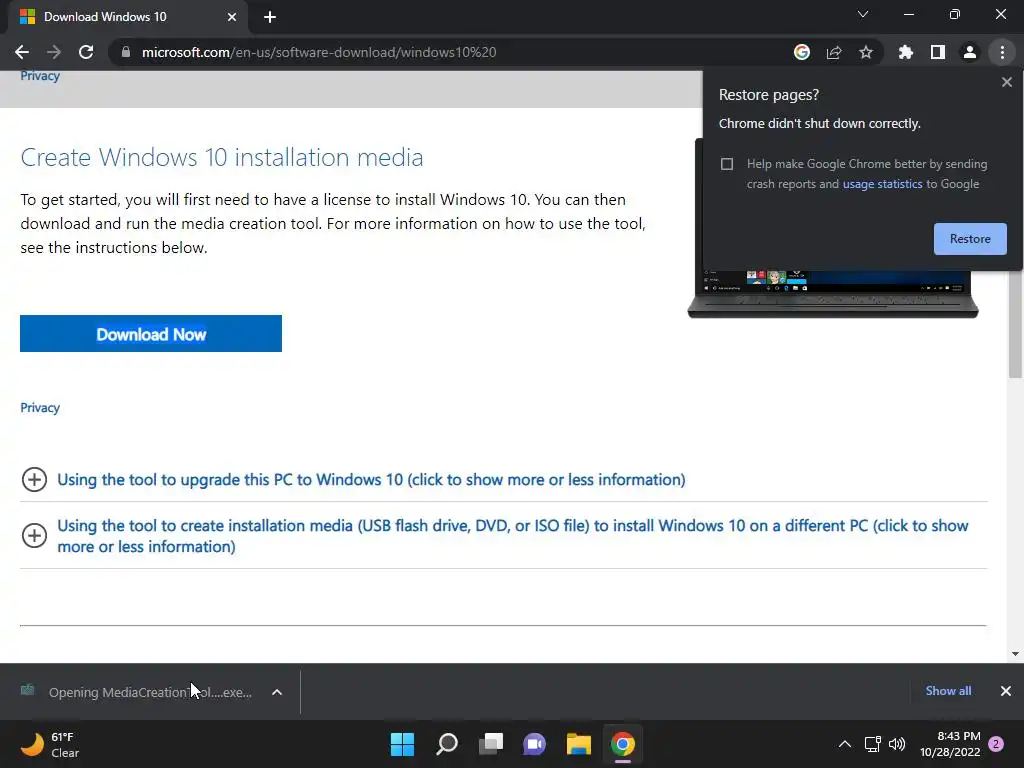This screenshot has width=1024, height=768.
Task: Go back to the previous page
Action: point(22,52)
